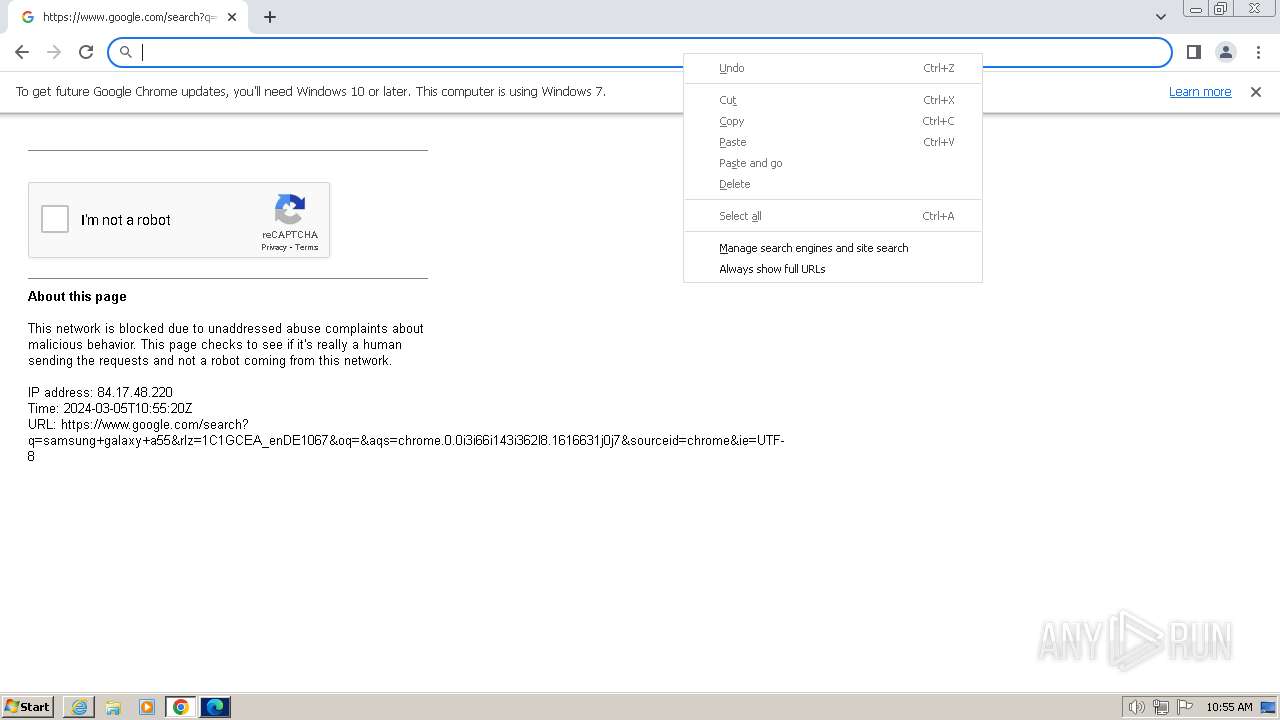This screenshot has height=720, width=1280.
Task: Open the side panel icon
Action: point(1193,52)
